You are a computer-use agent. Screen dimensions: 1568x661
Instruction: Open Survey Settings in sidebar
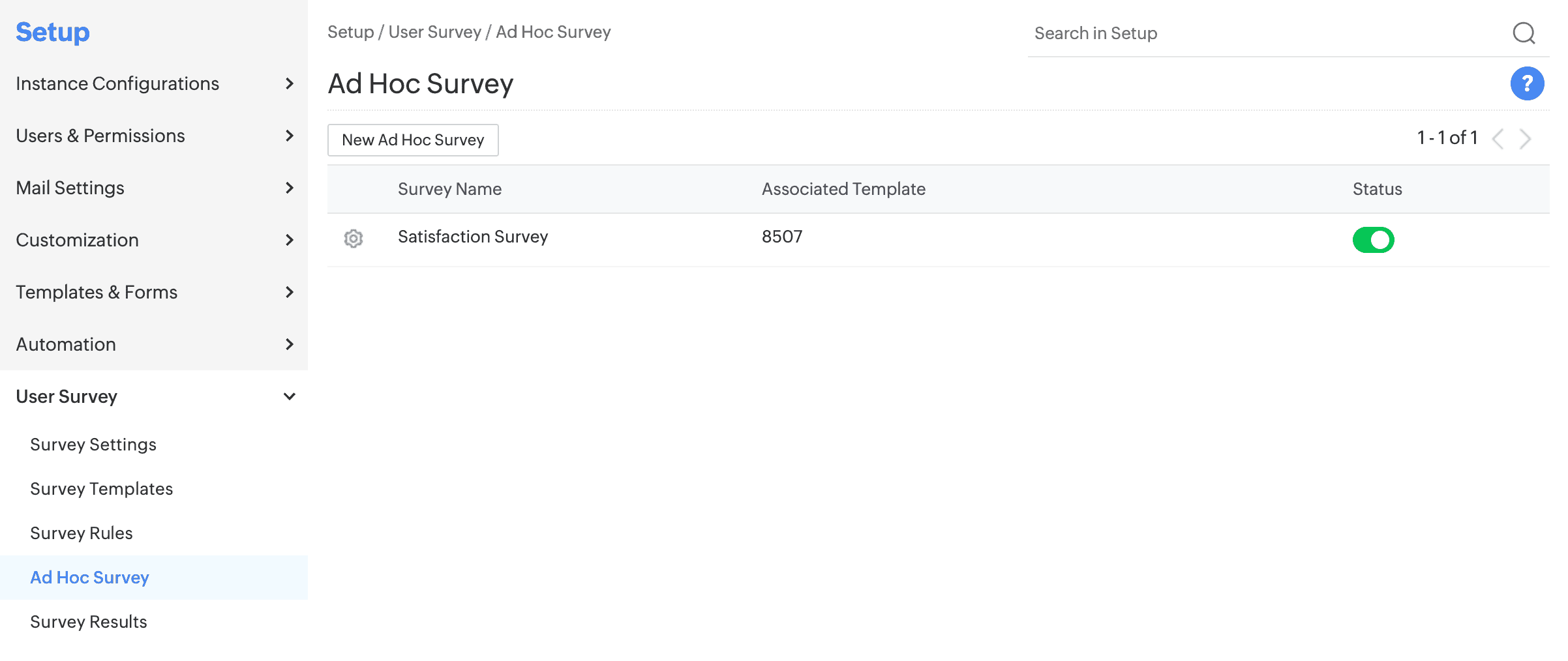click(x=93, y=445)
